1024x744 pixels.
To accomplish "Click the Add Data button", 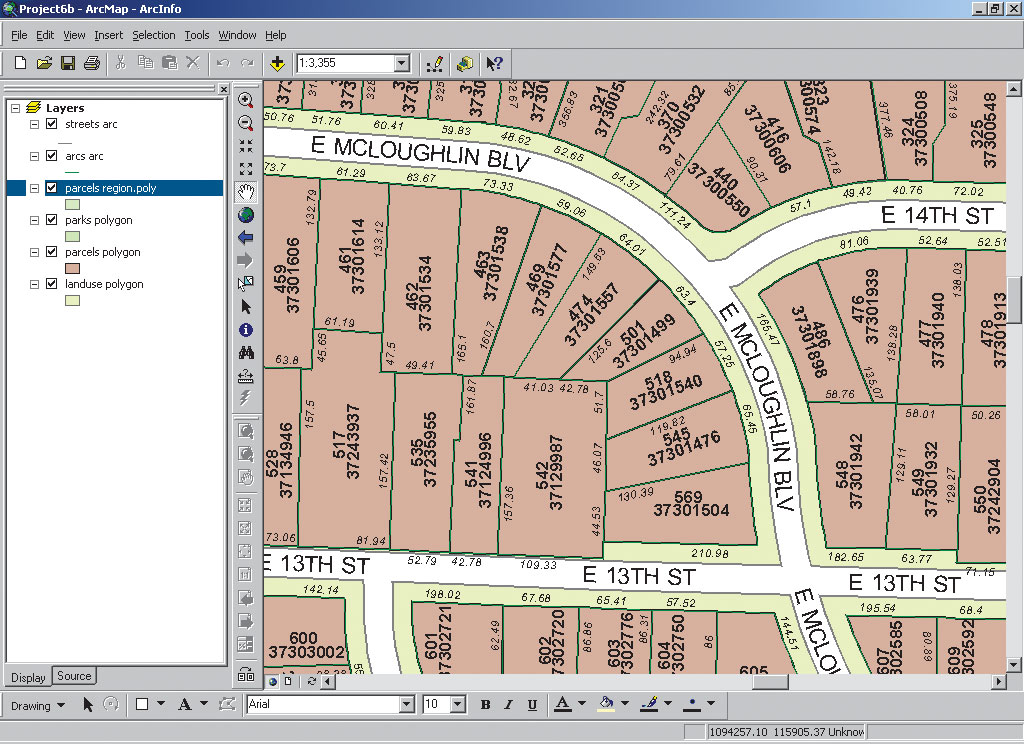I will 278,63.
